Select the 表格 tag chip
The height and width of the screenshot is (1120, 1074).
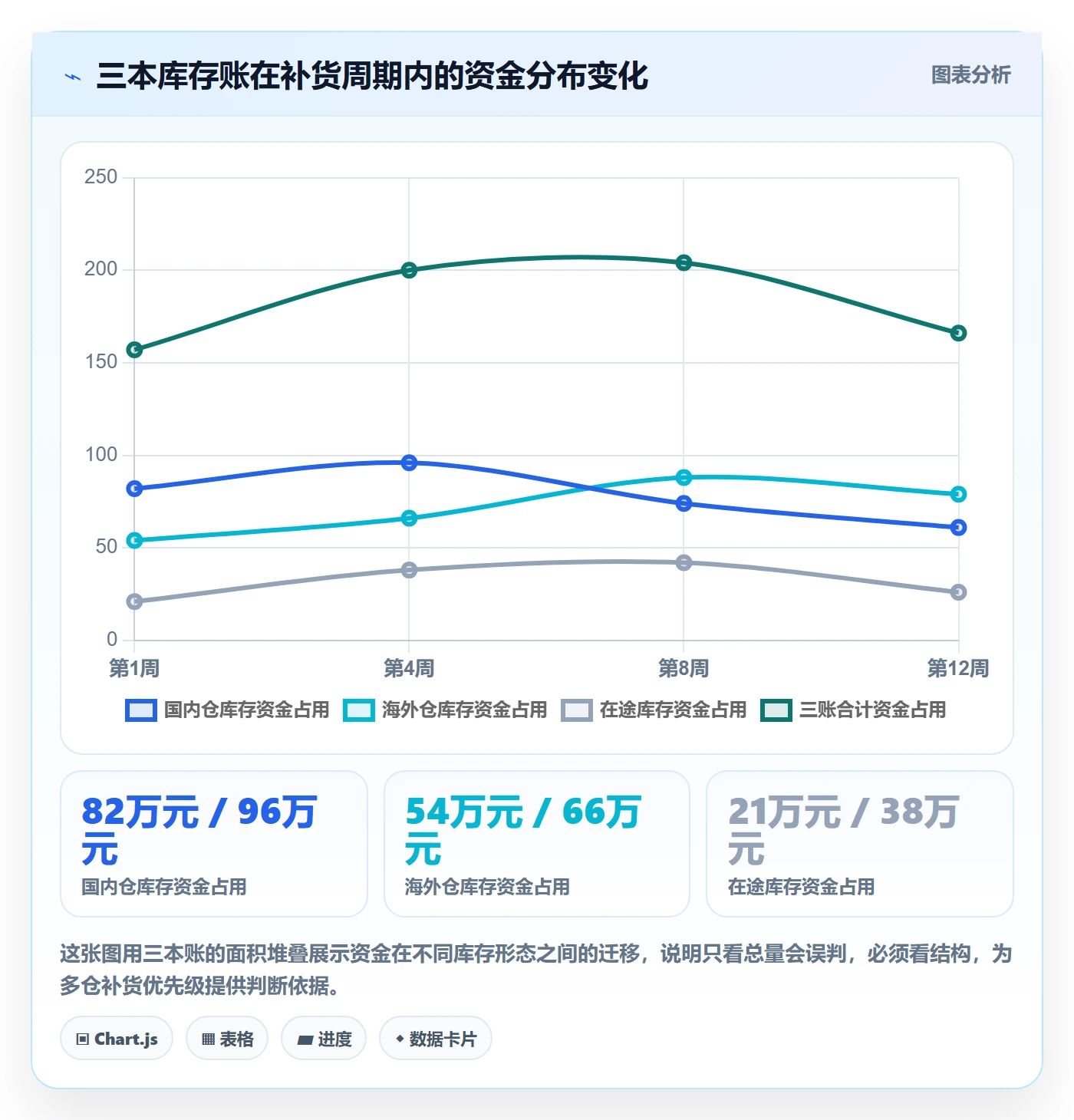click(227, 1039)
